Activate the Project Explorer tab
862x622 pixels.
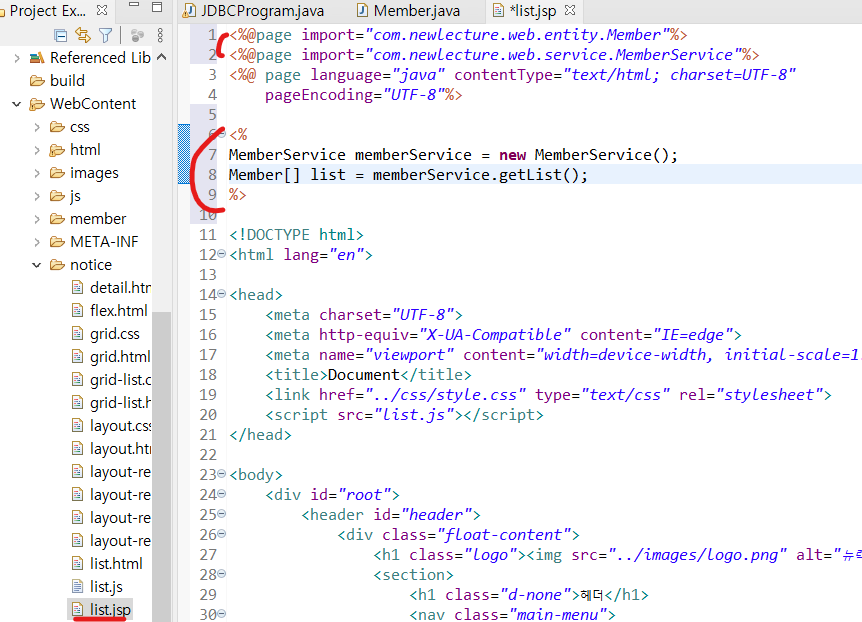tap(47, 10)
